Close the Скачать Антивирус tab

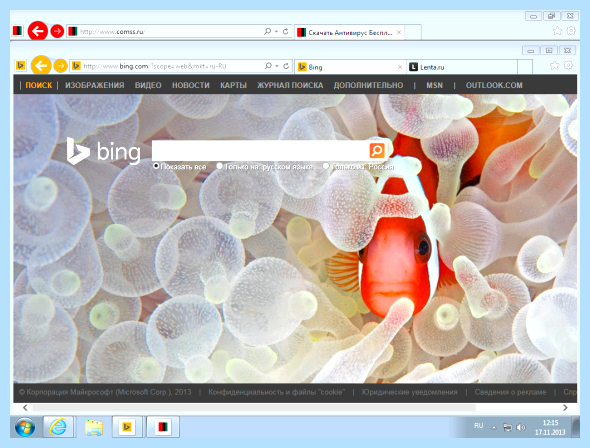pos(399,32)
